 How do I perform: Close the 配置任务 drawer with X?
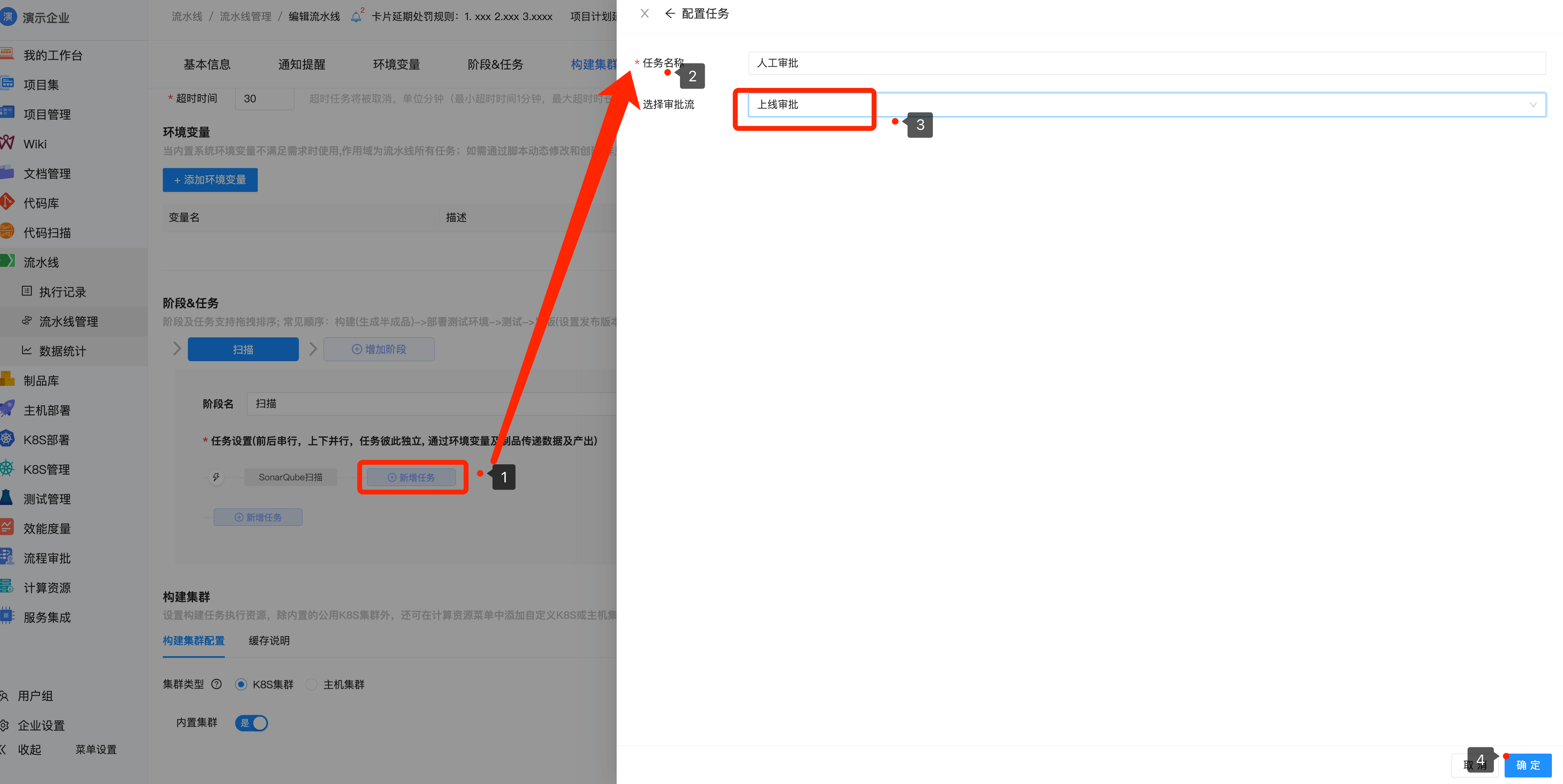pyautogui.click(x=644, y=13)
